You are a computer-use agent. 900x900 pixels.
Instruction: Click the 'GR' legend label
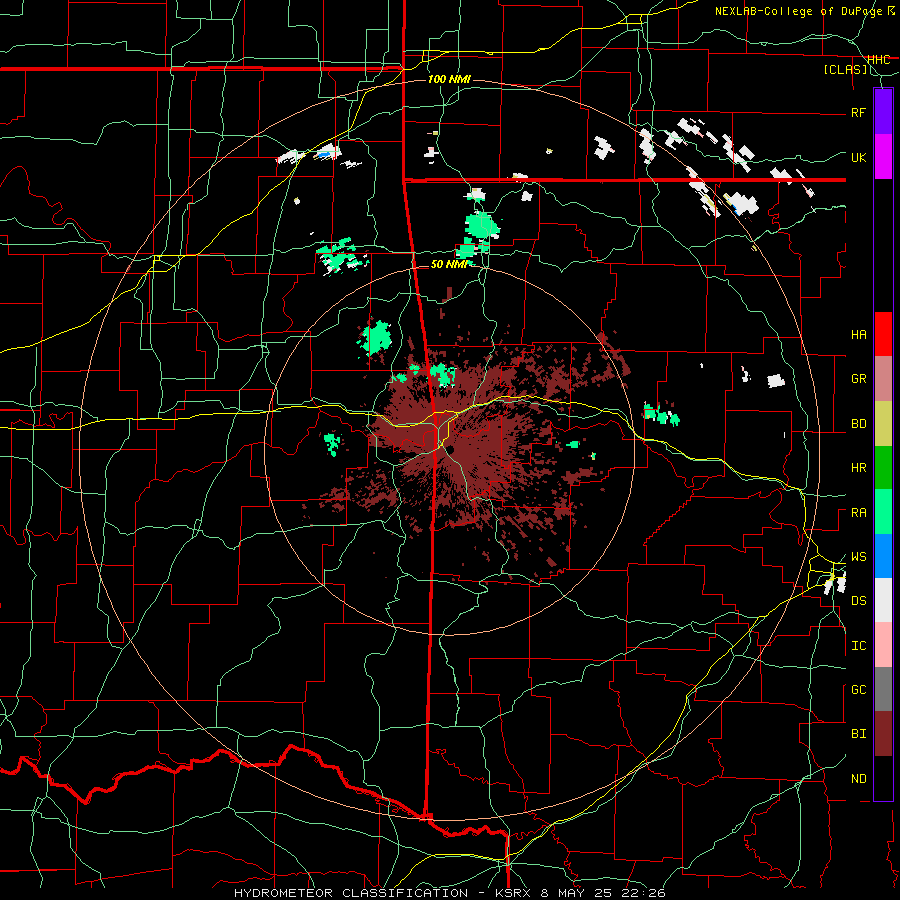[x=859, y=379]
